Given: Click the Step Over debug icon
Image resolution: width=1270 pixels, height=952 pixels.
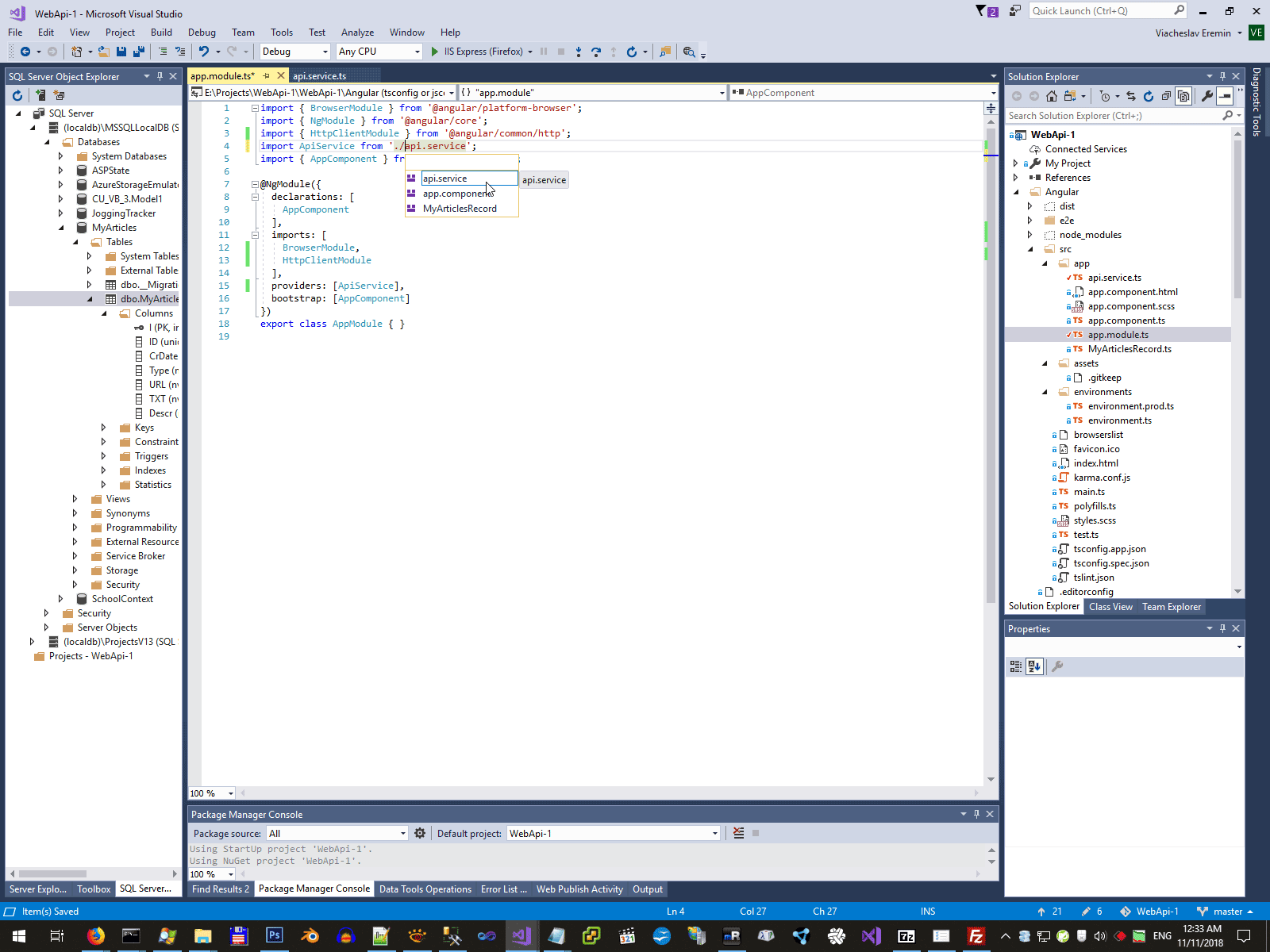Looking at the screenshot, I should 596,52.
